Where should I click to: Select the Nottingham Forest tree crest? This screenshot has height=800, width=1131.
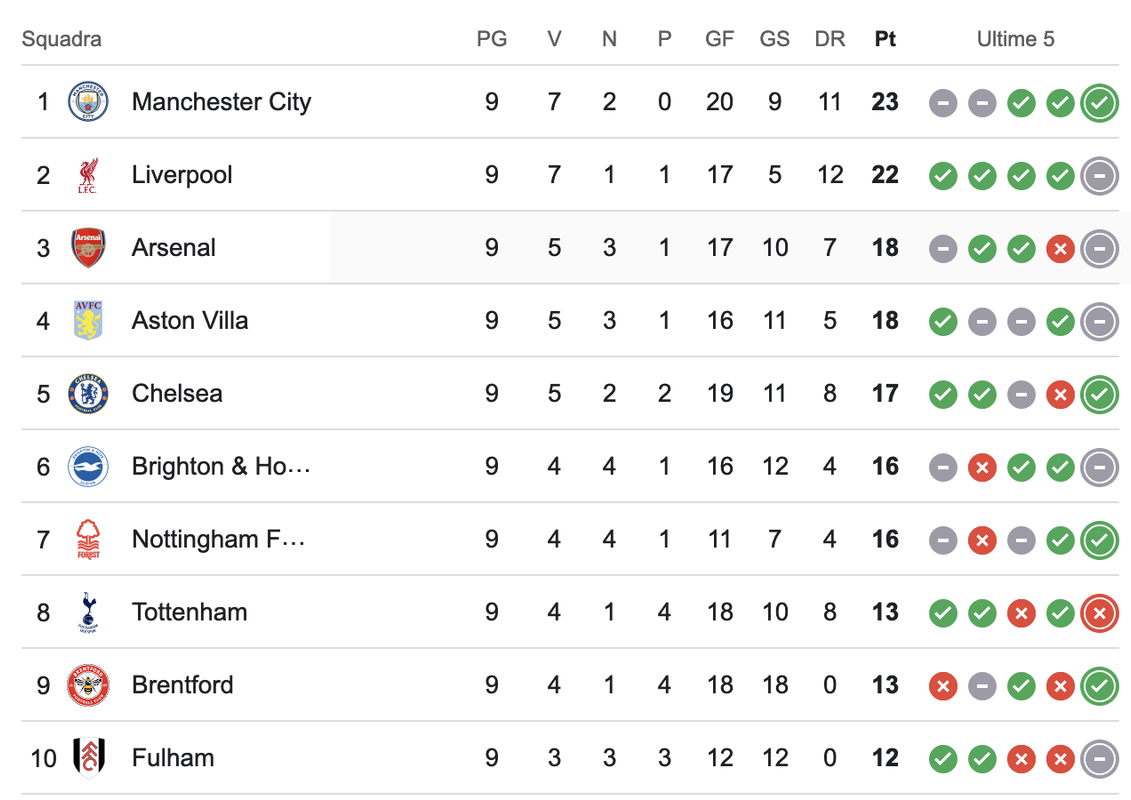88,540
